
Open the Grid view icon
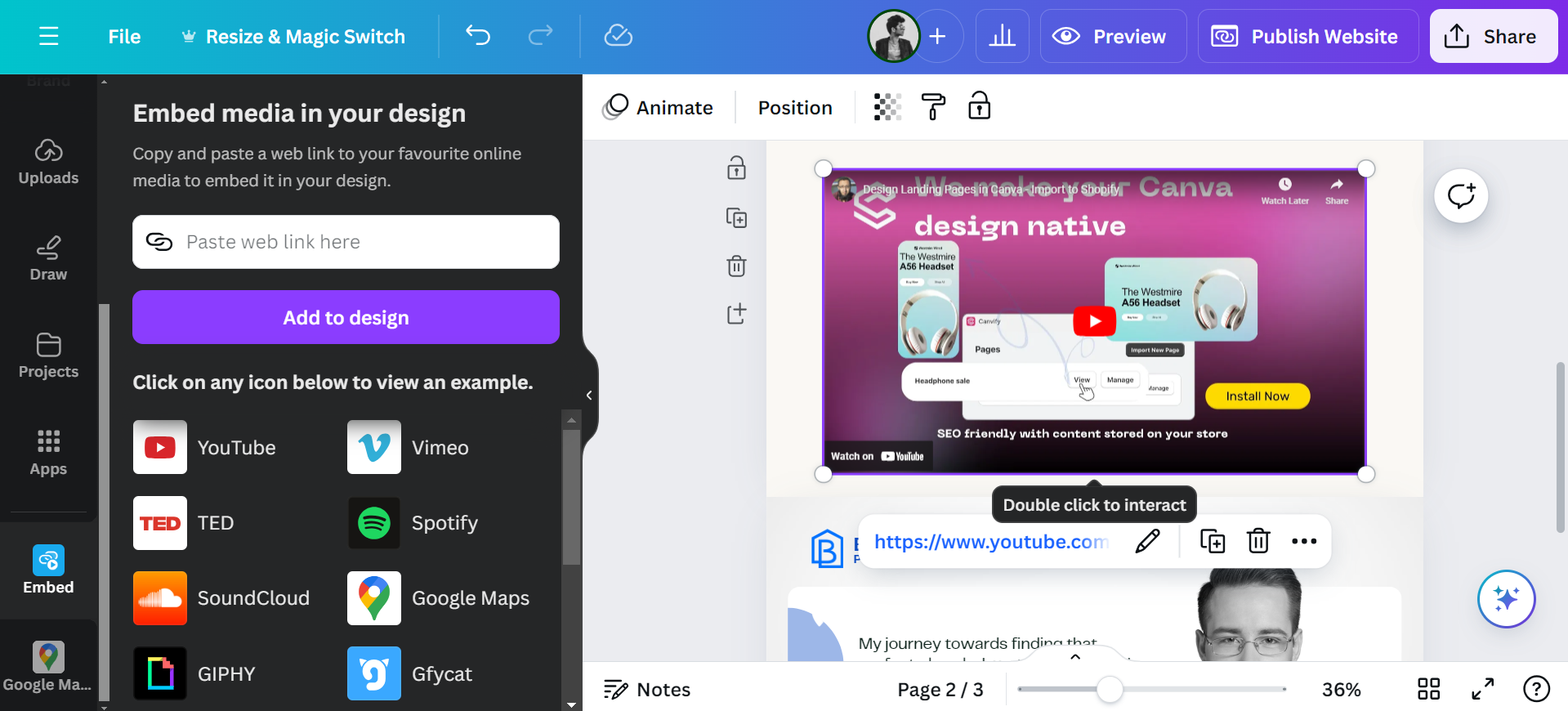[1428, 689]
